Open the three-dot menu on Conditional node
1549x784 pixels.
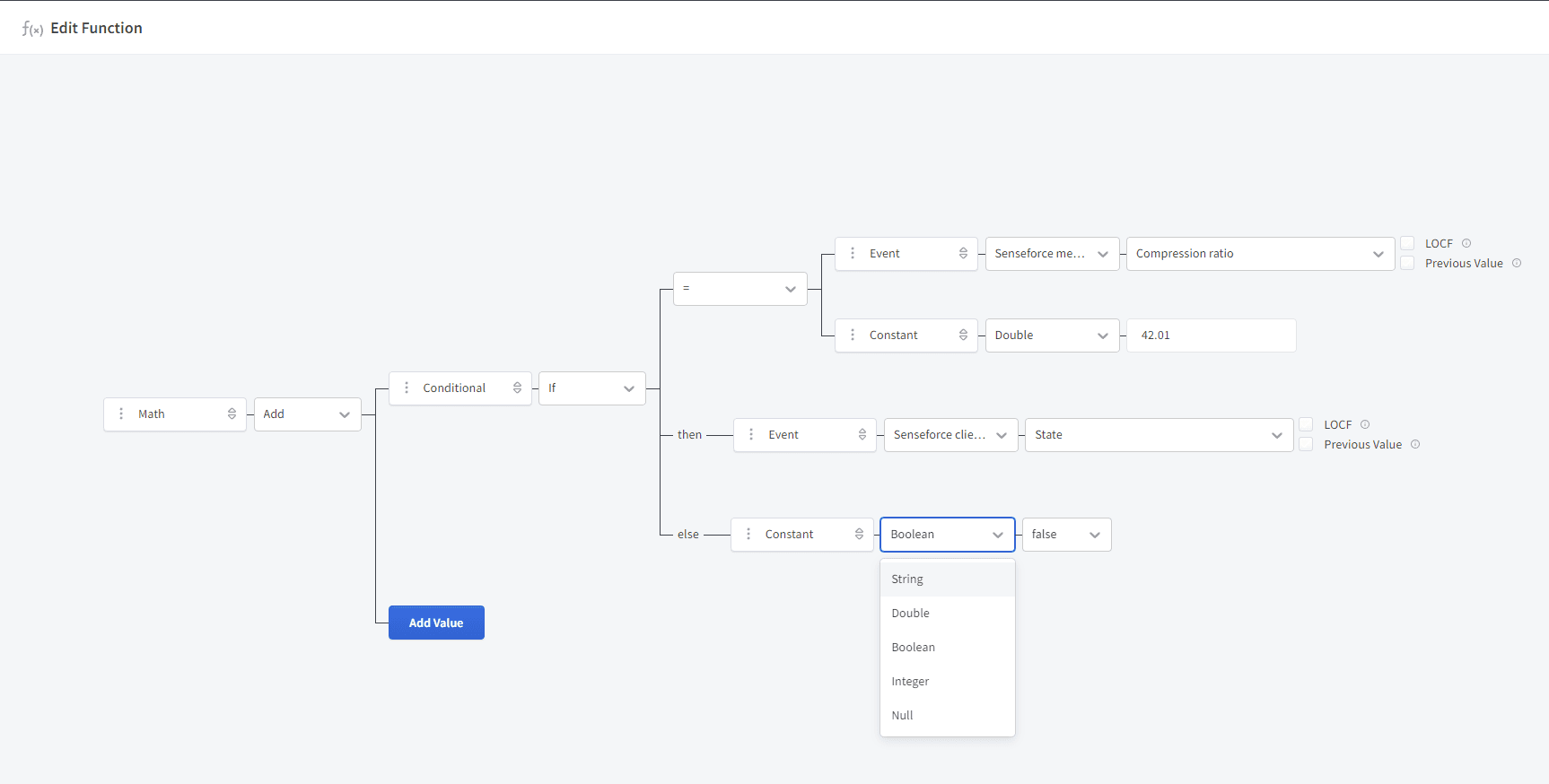click(x=407, y=388)
